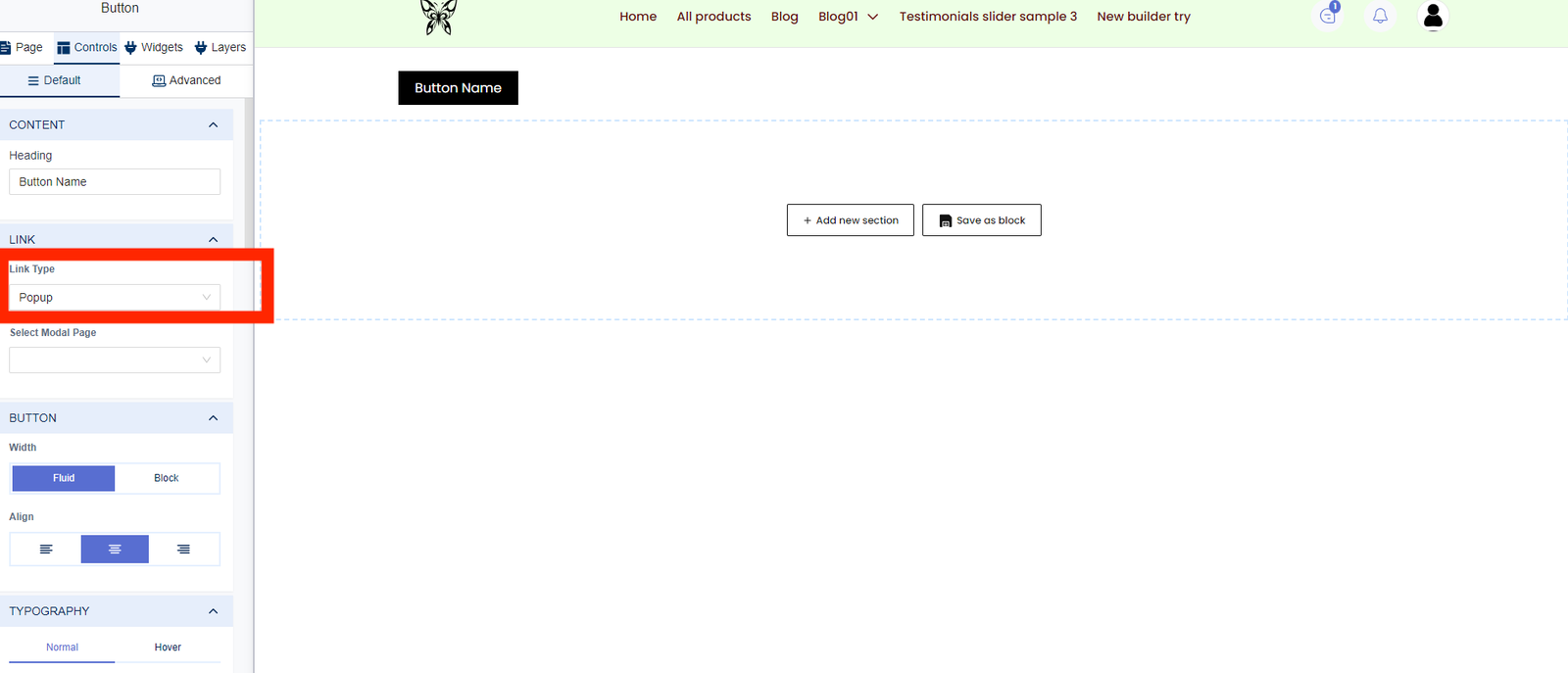Open the user profile avatar
Screen dimensions: 1568x673
click(1433, 16)
